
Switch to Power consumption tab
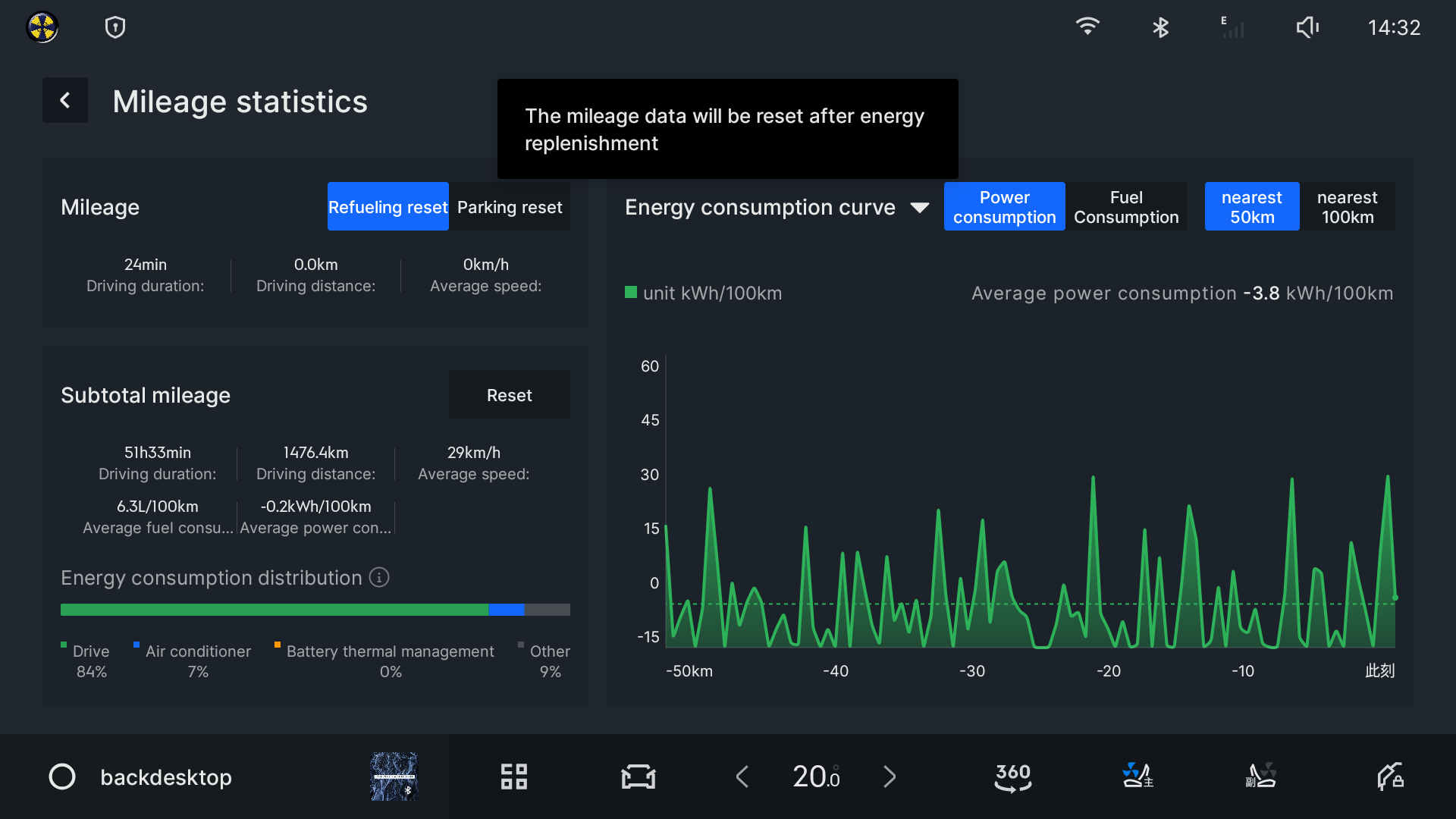click(x=1004, y=206)
